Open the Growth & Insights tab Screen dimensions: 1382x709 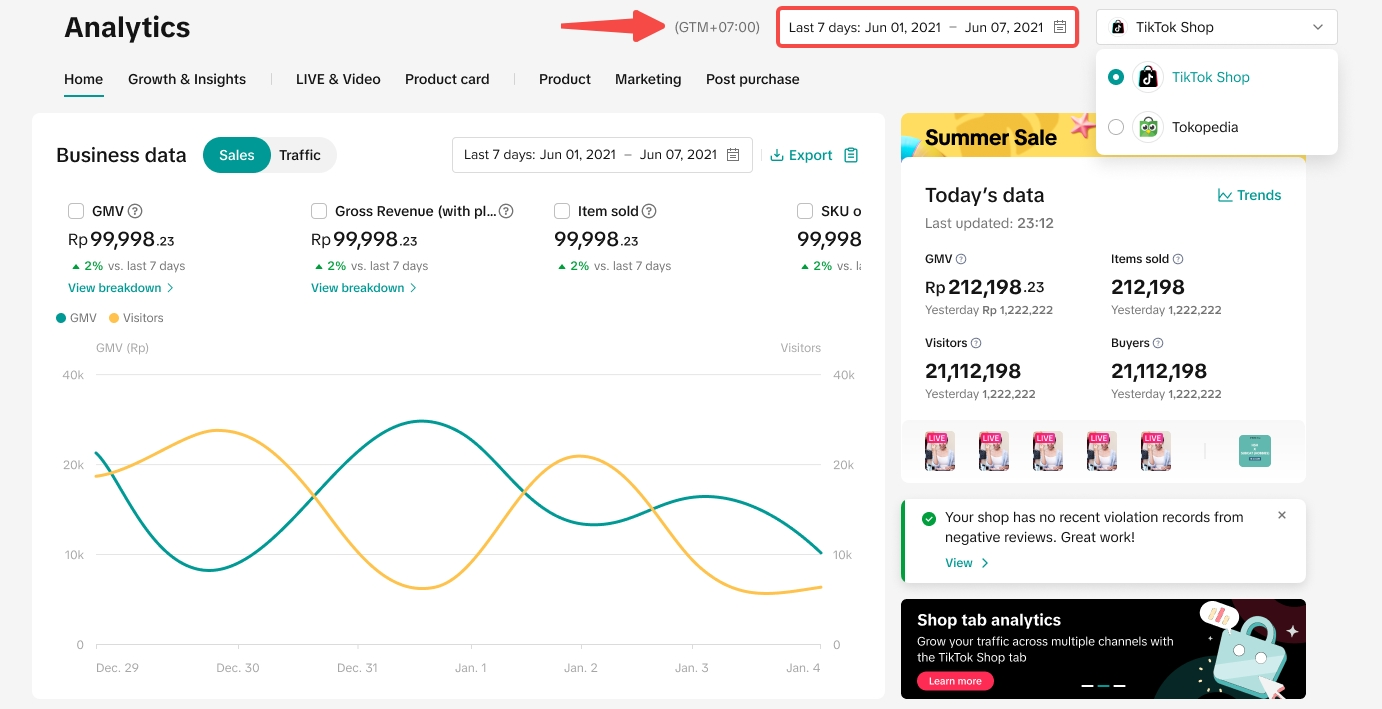[187, 79]
